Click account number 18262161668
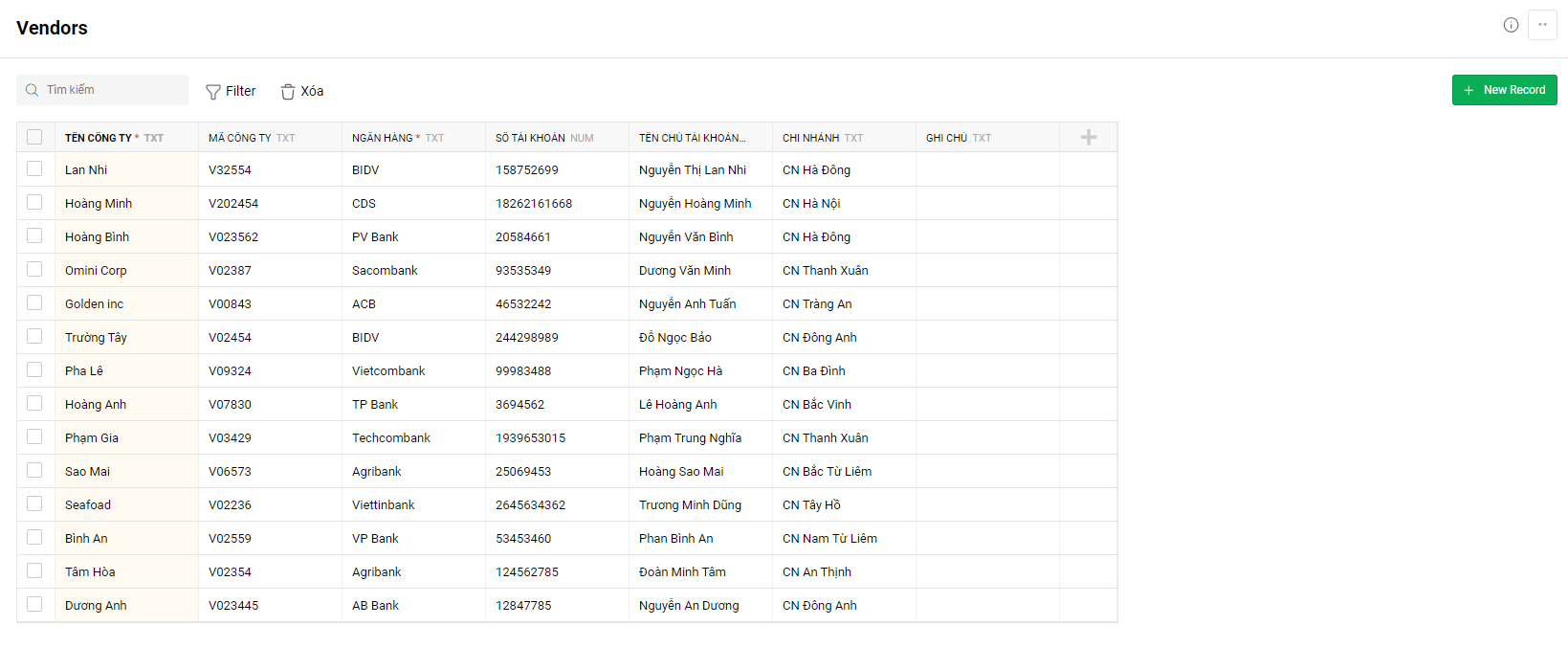 tap(557, 203)
